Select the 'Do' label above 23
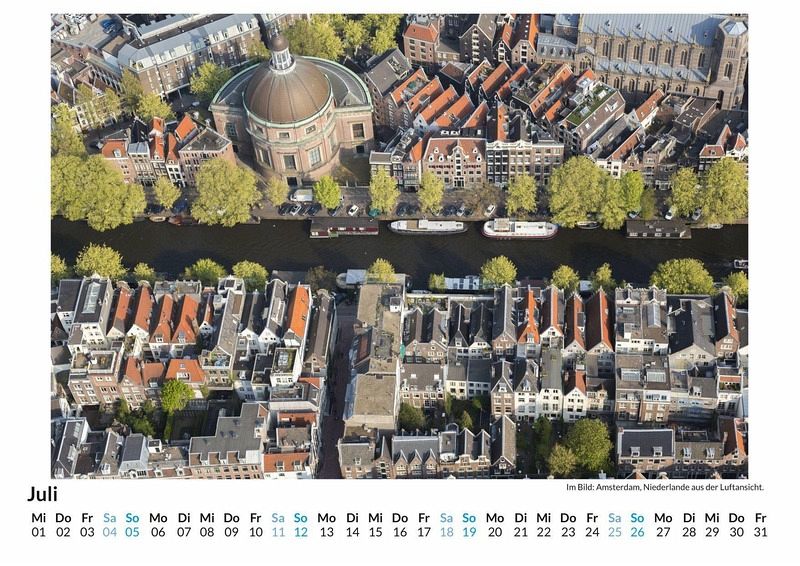The height and width of the screenshot is (566, 800). [568, 518]
